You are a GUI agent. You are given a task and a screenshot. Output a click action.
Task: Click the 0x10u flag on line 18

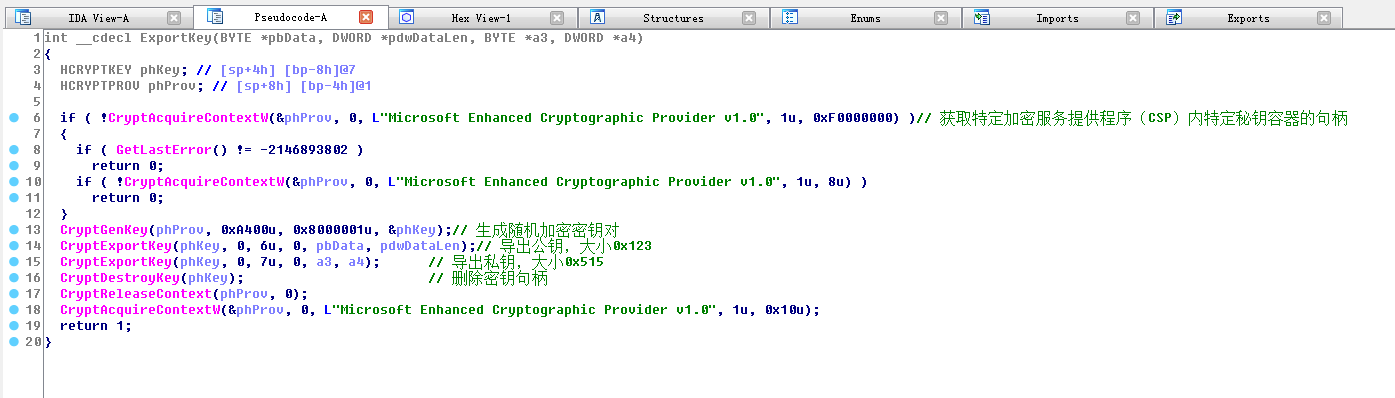click(788, 310)
